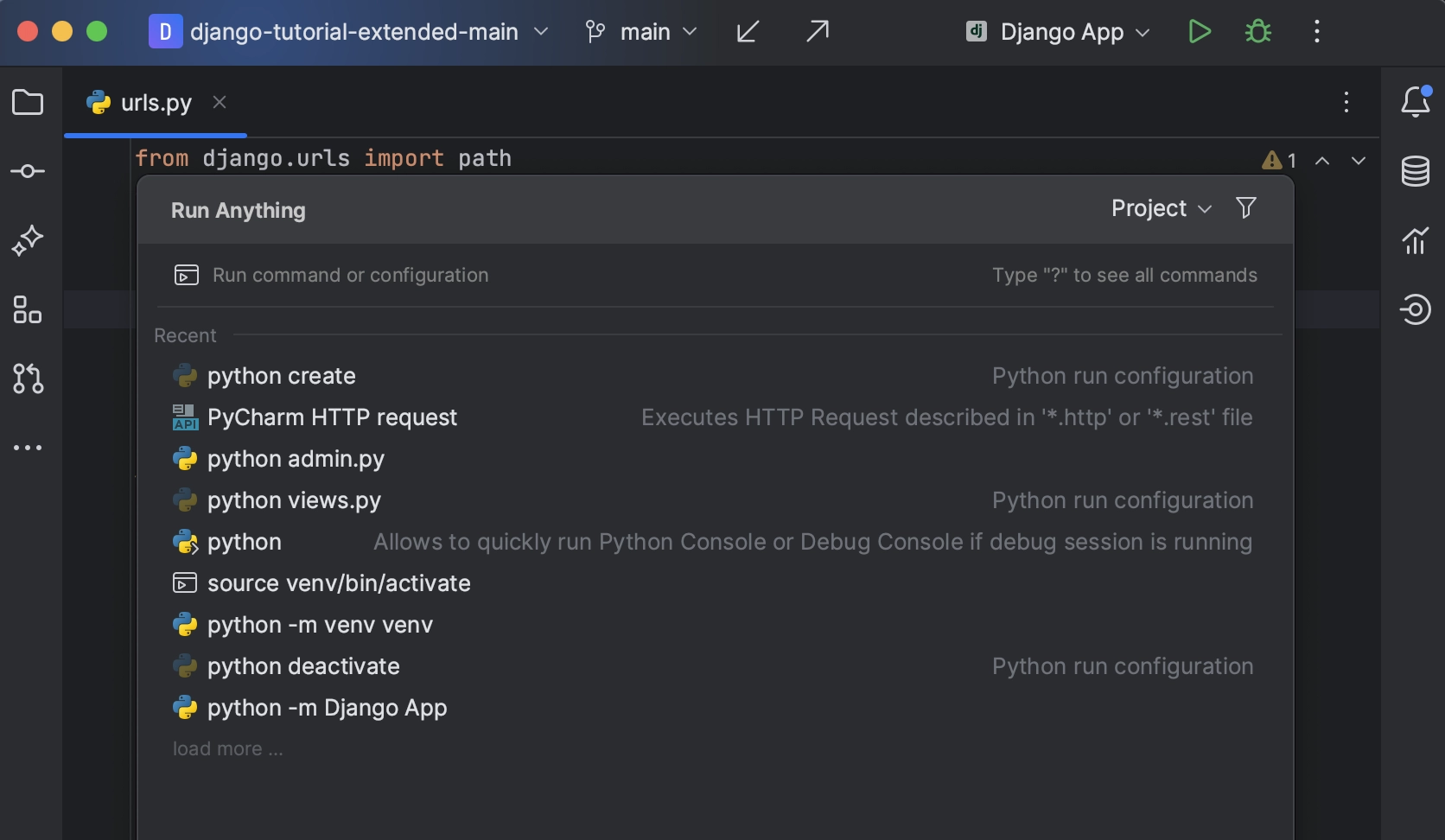Click the Push outgoing arrow

(x=817, y=32)
